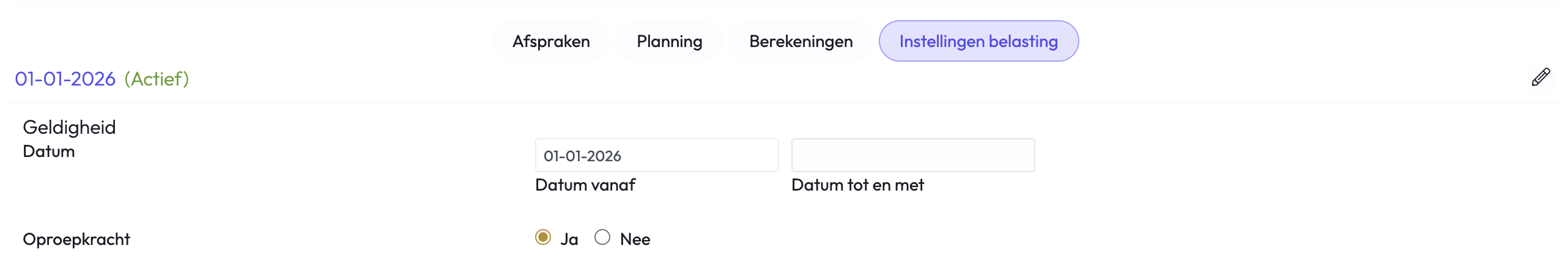Viewport: 1568px width, 270px height.
Task: Click the green (Actief) status text
Action: [157, 79]
